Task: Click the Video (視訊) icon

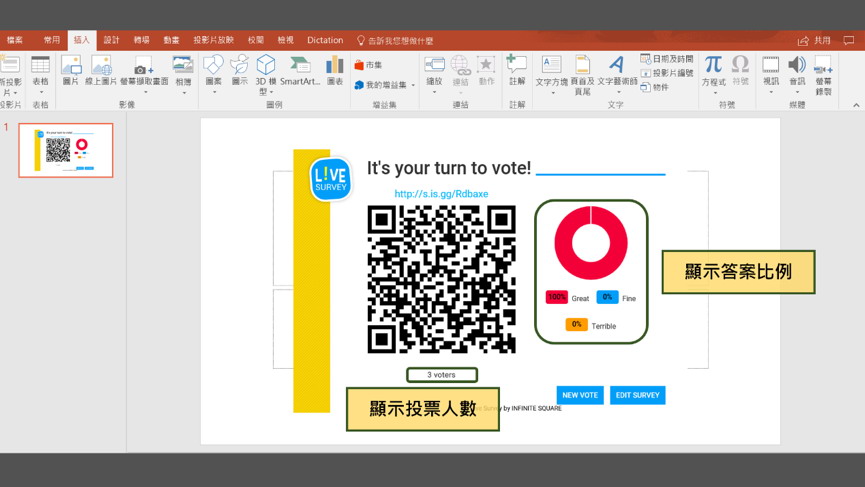Action: point(771,65)
